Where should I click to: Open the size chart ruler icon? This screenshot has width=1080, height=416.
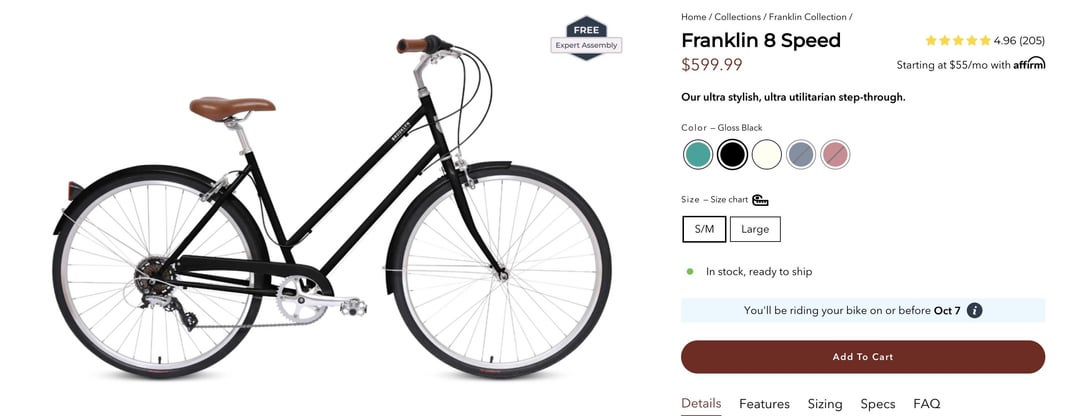click(x=760, y=200)
